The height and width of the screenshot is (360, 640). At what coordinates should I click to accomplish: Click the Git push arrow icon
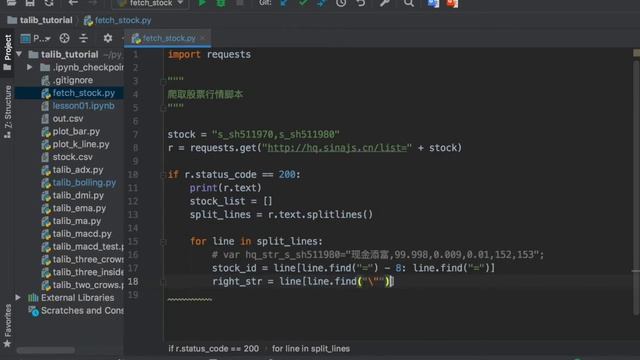click(x=322, y=3)
